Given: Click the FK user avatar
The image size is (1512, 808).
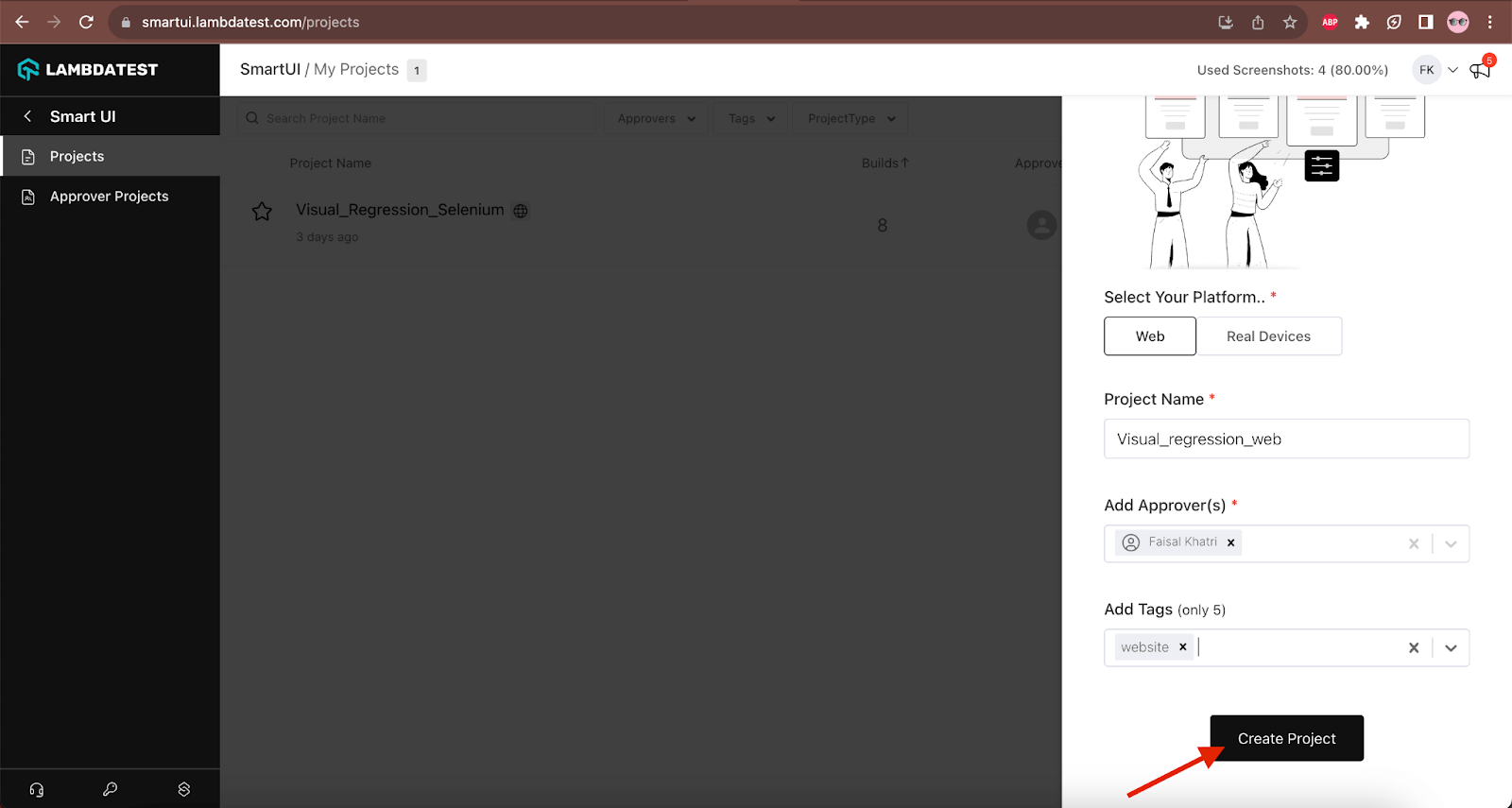Looking at the screenshot, I should pyautogui.click(x=1427, y=70).
